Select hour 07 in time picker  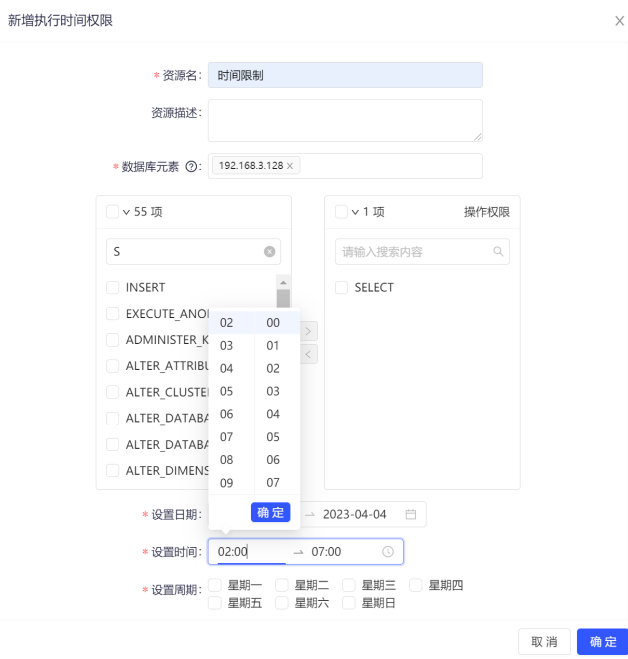231,437
